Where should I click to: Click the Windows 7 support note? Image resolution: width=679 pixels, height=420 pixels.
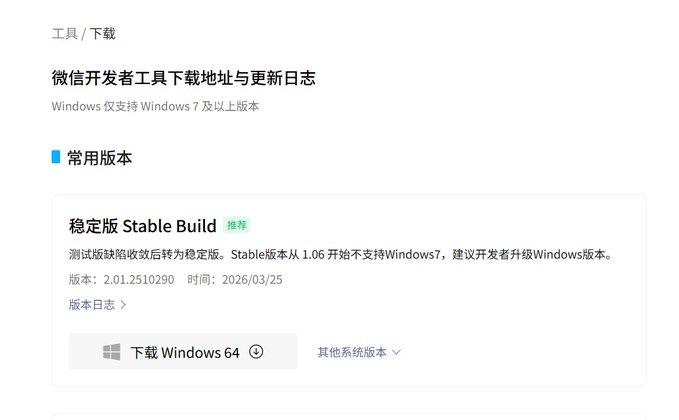(x=155, y=106)
